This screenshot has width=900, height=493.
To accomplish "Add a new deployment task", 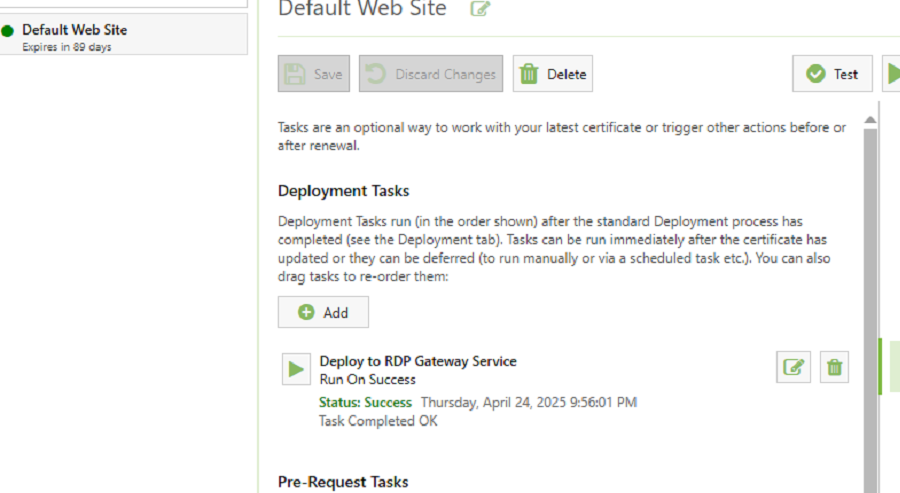I will click(x=323, y=312).
